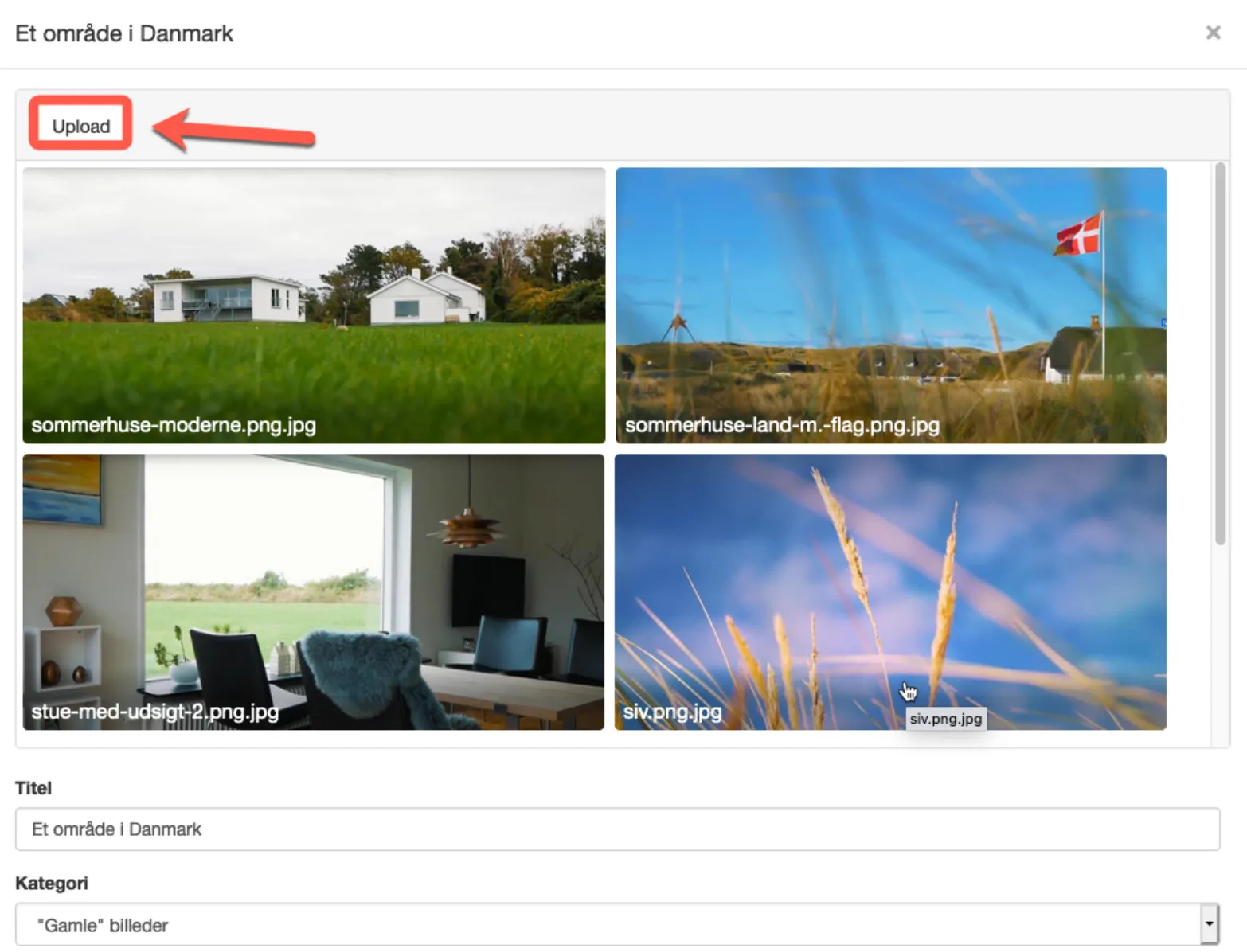Click the dialog heading Et område i Danmark
Viewport: 1247px width, 952px height.
coord(124,33)
